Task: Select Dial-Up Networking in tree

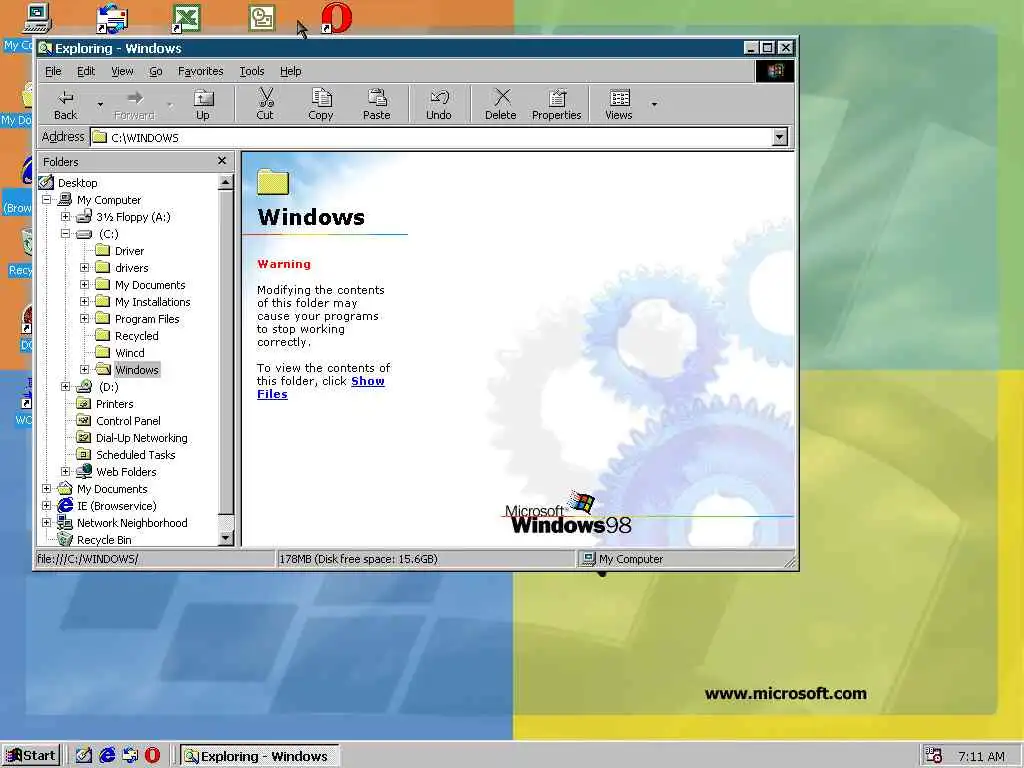Action: click(142, 438)
